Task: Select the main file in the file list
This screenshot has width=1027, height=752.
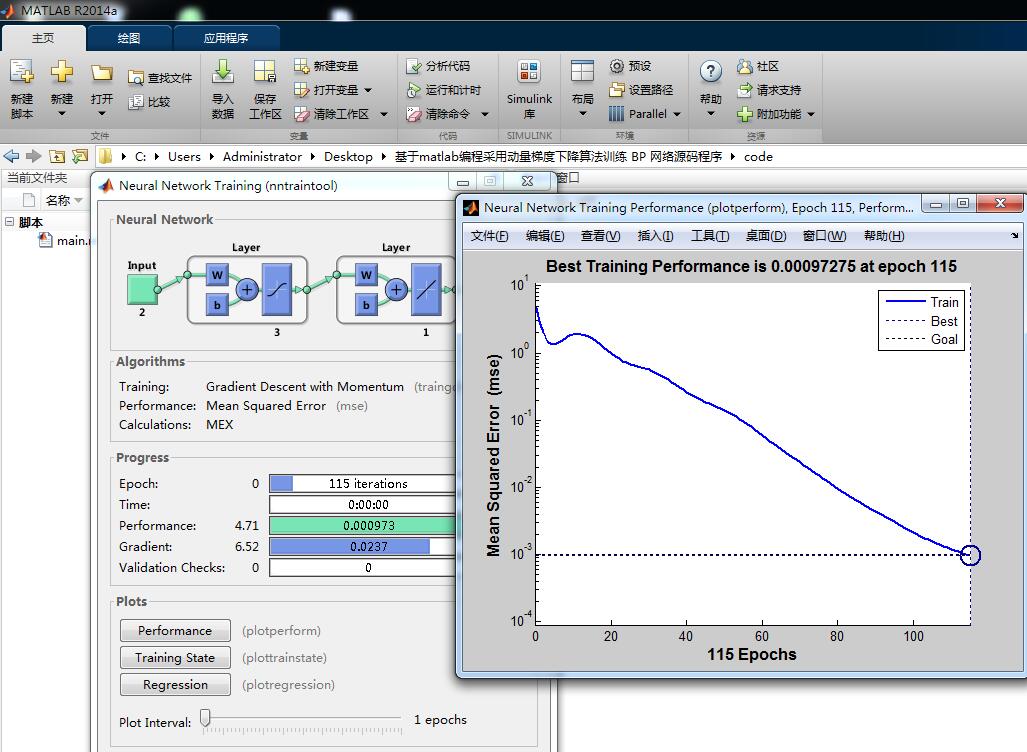Action: 64,240
